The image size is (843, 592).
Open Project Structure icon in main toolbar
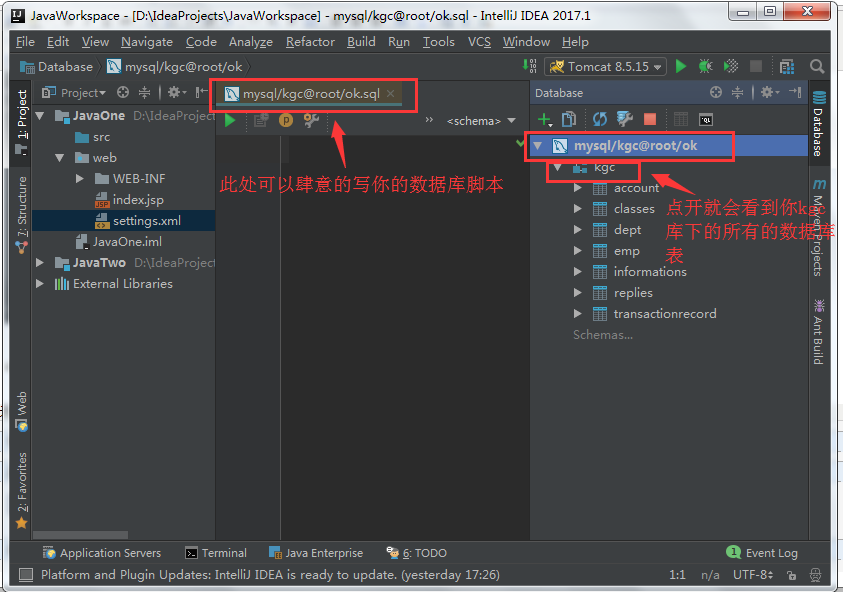pos(787,66)
